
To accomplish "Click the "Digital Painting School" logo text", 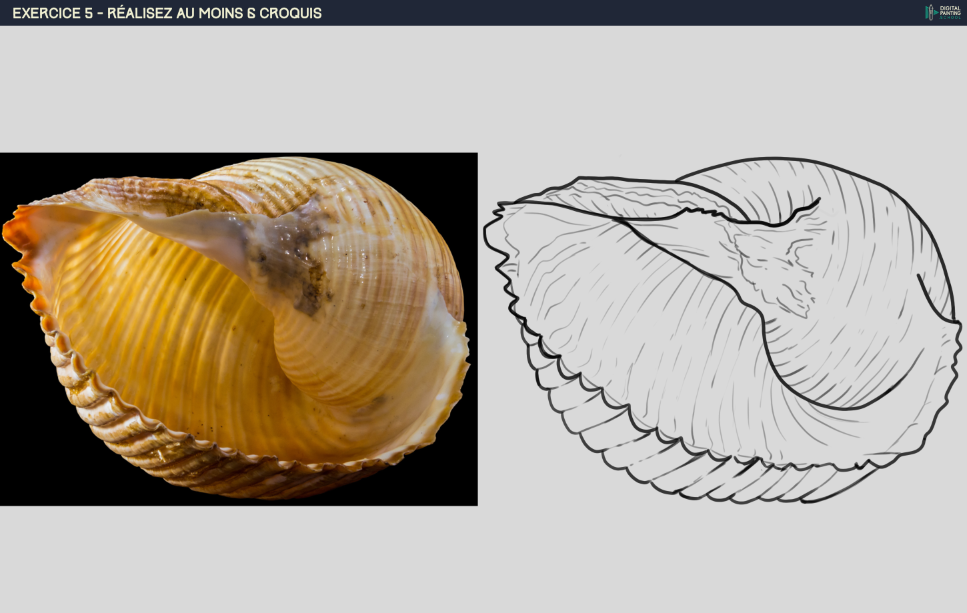I will [949, 12].
